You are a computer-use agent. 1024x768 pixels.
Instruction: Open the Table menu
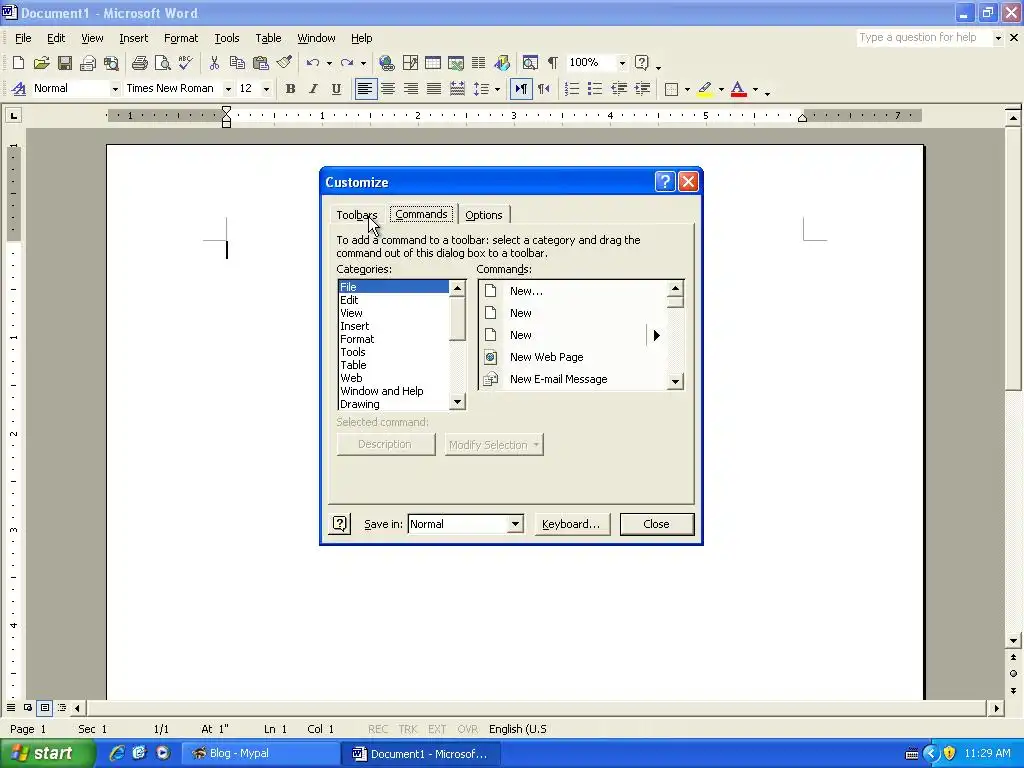[268, 38]
